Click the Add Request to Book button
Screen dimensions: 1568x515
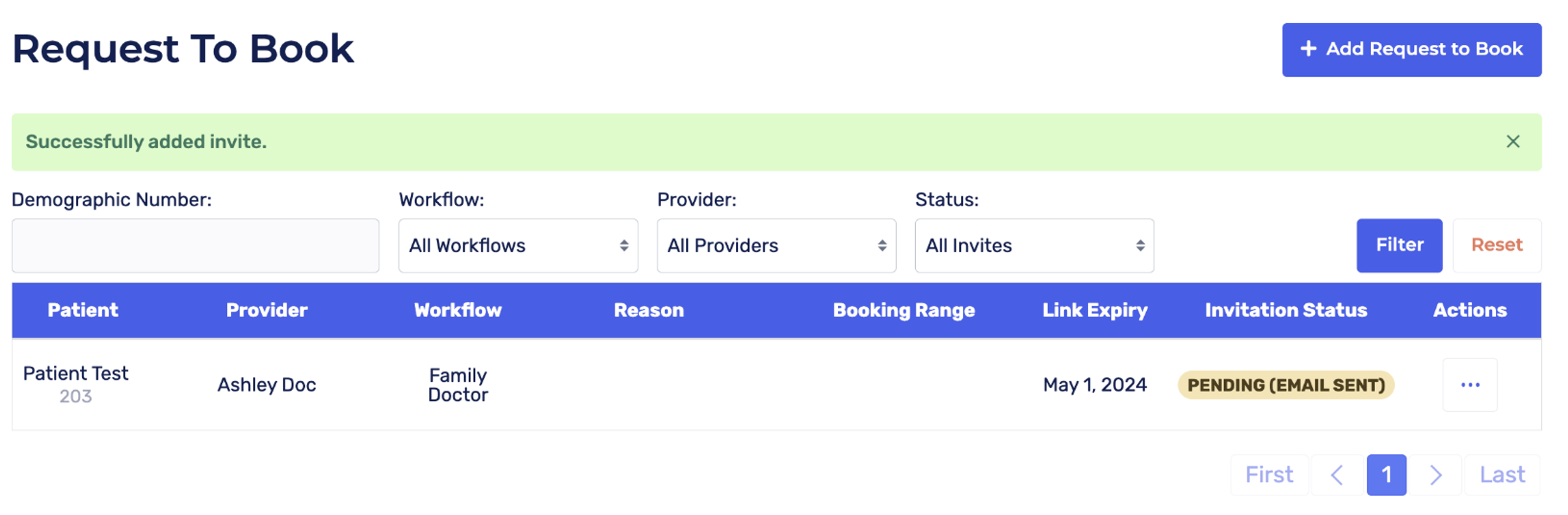pyautogui.click(x=1411, y=49)
